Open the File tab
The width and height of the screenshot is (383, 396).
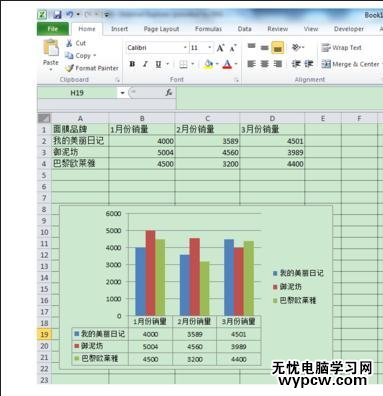(53, 29)
